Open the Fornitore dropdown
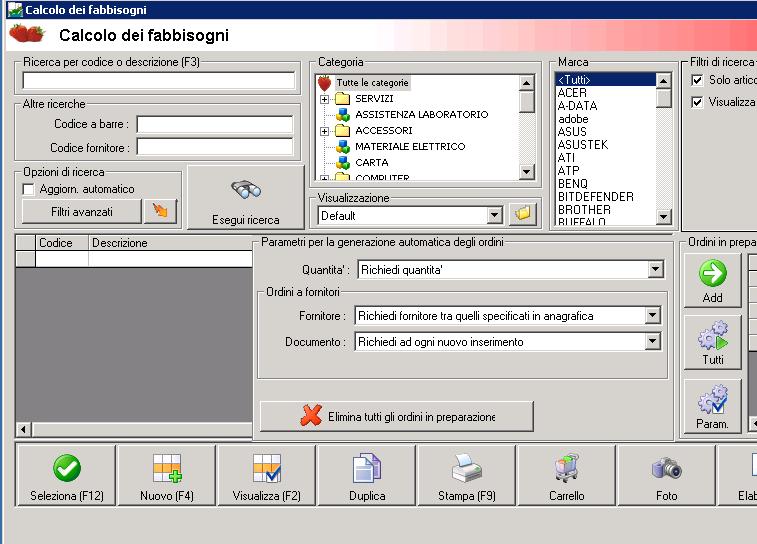This screenshot has width=757, height=544. click(652, 316)
